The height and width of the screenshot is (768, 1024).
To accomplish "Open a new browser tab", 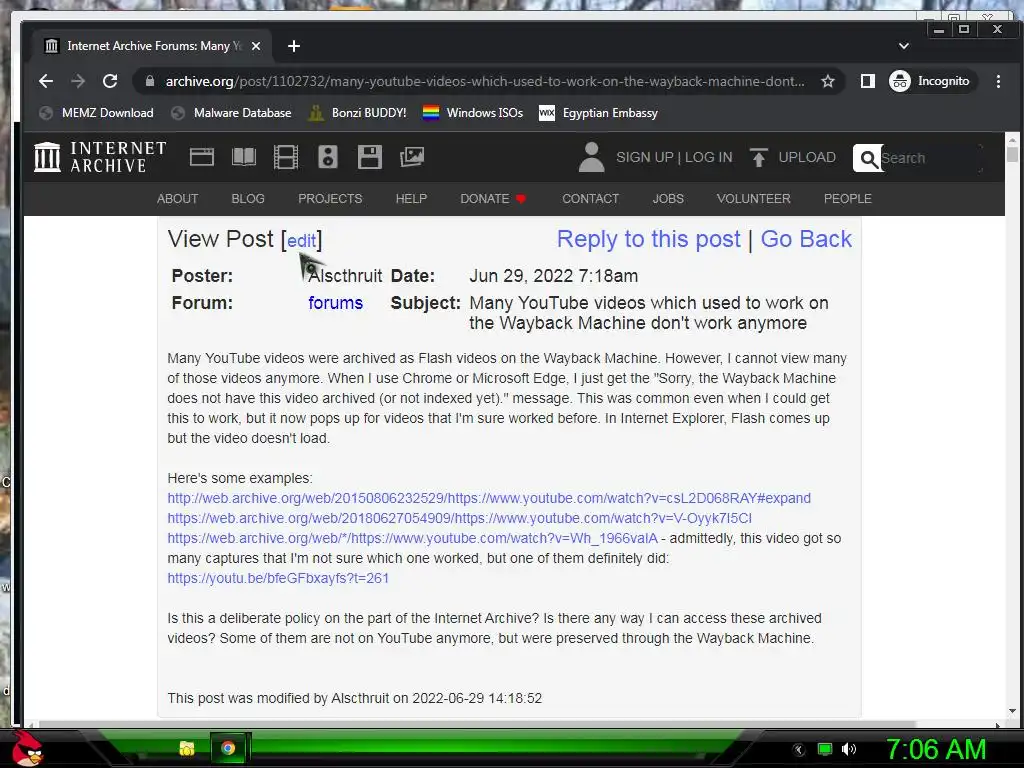I will (x=294, y=46).
